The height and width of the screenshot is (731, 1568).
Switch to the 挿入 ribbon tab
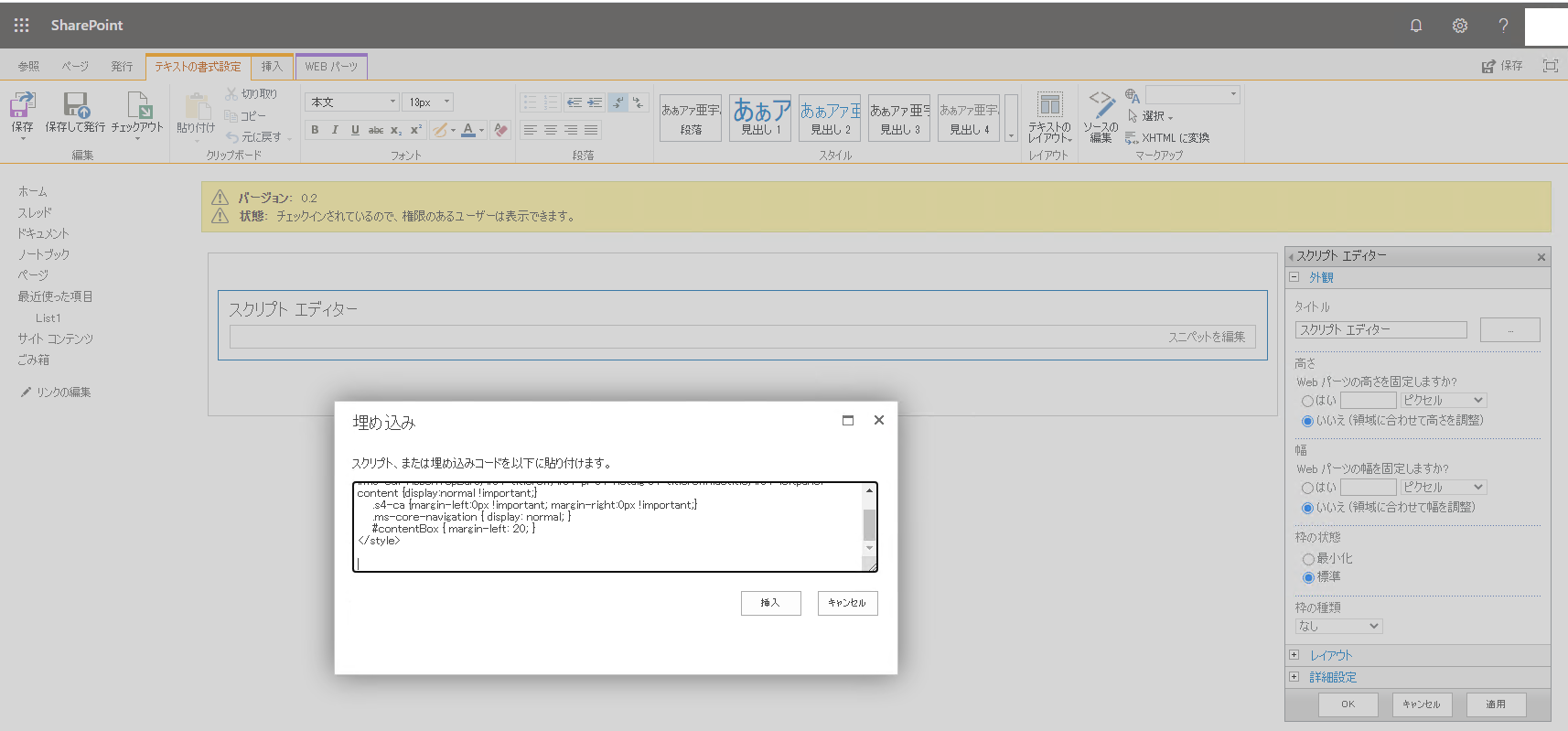272,67
